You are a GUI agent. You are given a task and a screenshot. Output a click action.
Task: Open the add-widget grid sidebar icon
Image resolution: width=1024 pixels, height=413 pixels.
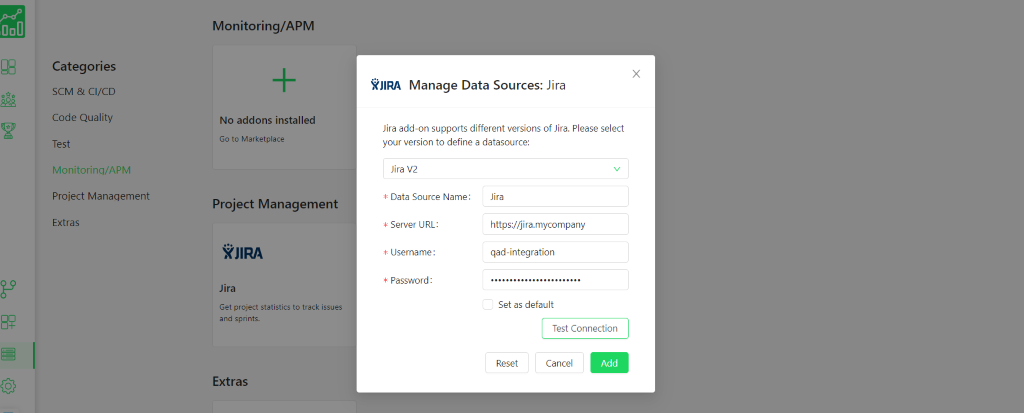8,322
